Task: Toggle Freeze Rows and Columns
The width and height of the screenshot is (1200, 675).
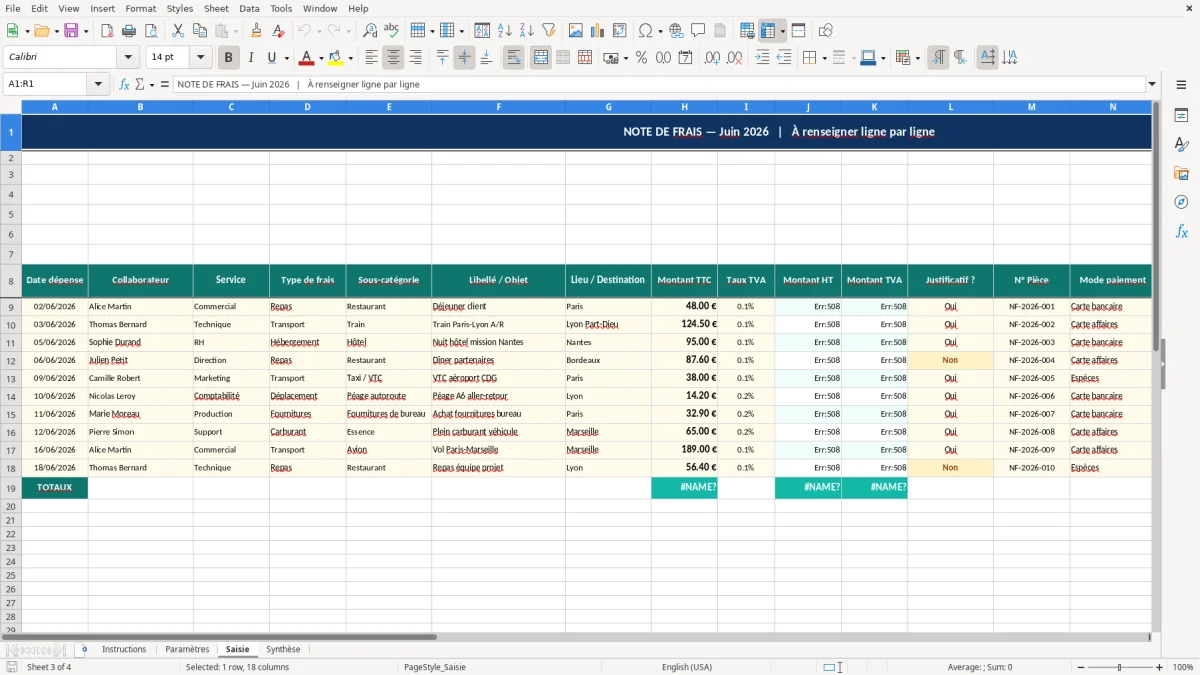Action: 768,31
